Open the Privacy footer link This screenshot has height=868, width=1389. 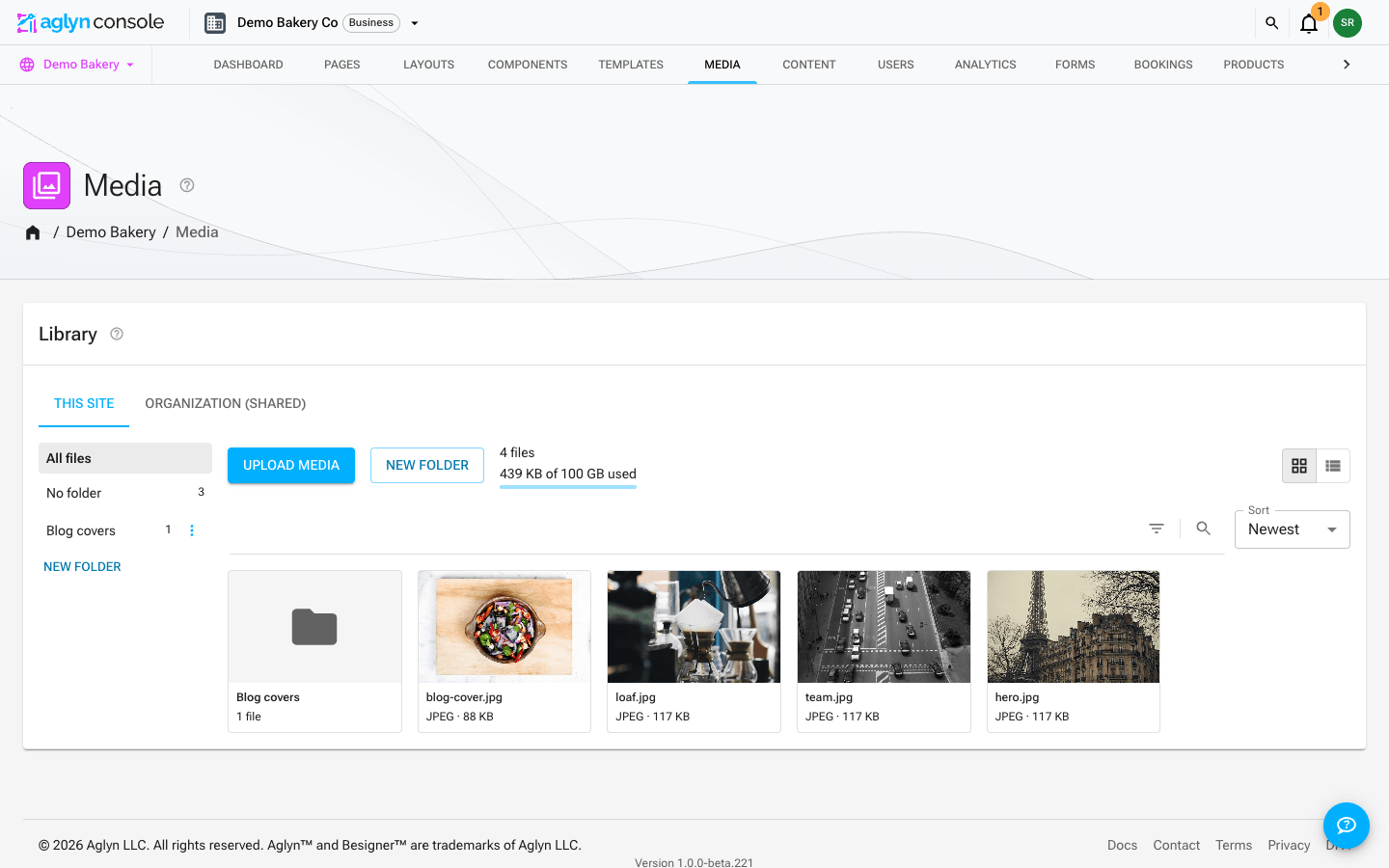click(1289, 845)
